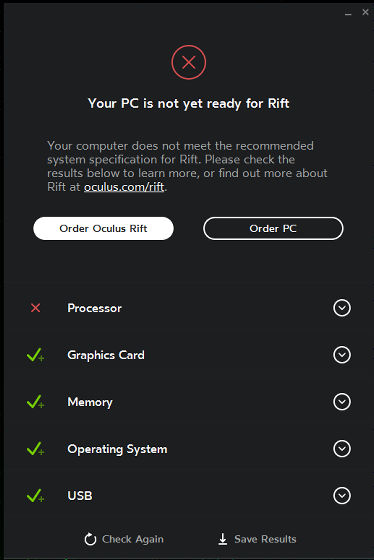Click the Order PC button
This screenshot has width=374, height=560.
(x=273, y=228)
